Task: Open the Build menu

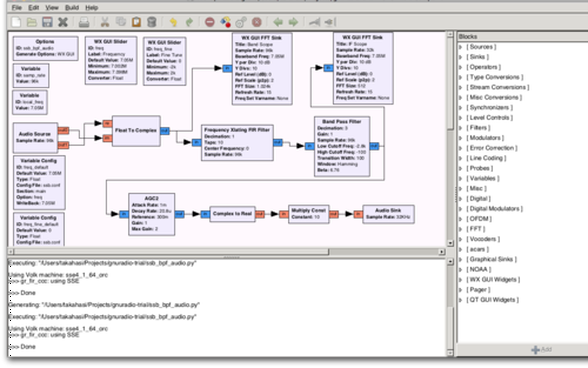Action: [x=72, y=8]
